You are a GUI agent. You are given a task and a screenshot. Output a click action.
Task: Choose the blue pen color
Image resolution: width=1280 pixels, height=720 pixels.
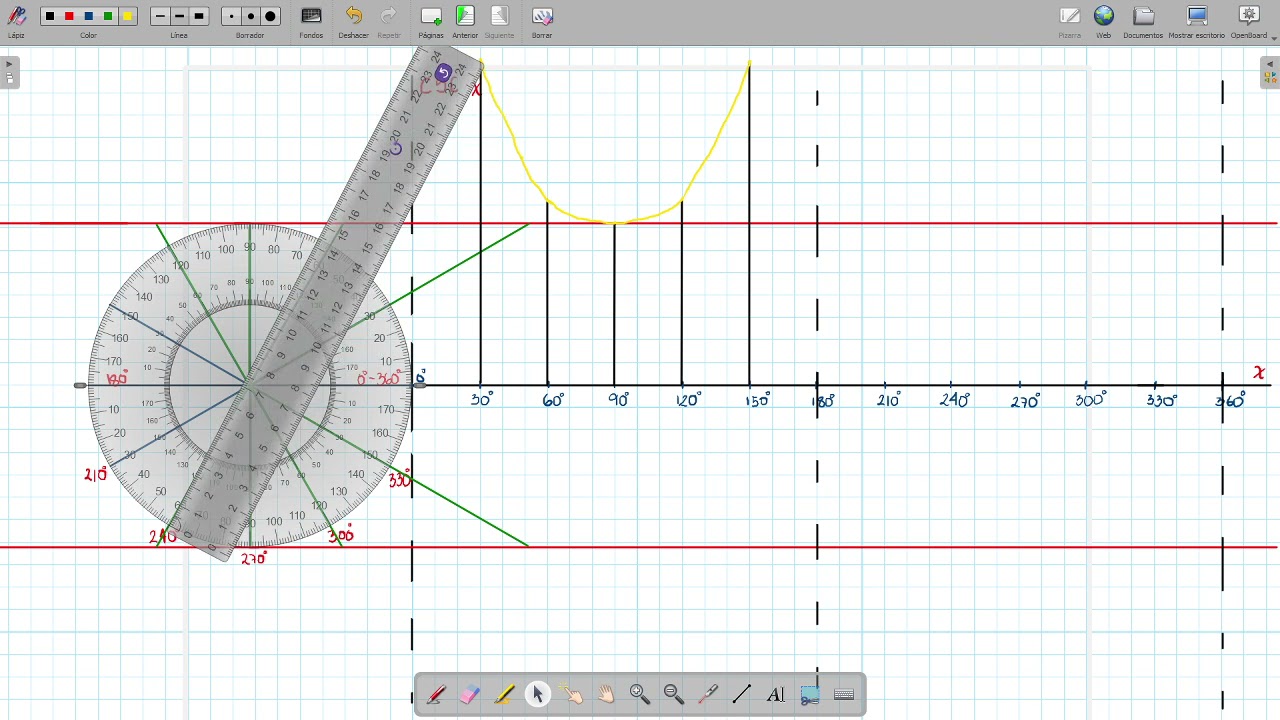point(88,16)
